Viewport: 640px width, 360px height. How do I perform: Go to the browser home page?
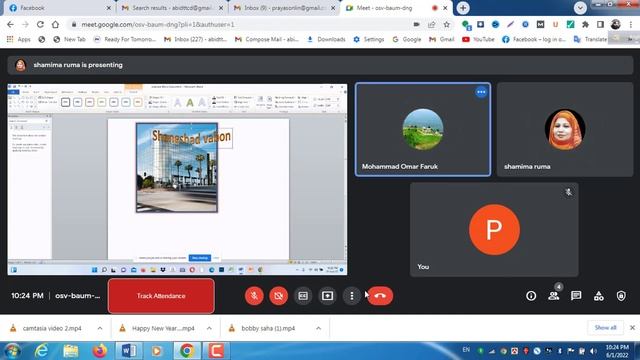(55, 24)
